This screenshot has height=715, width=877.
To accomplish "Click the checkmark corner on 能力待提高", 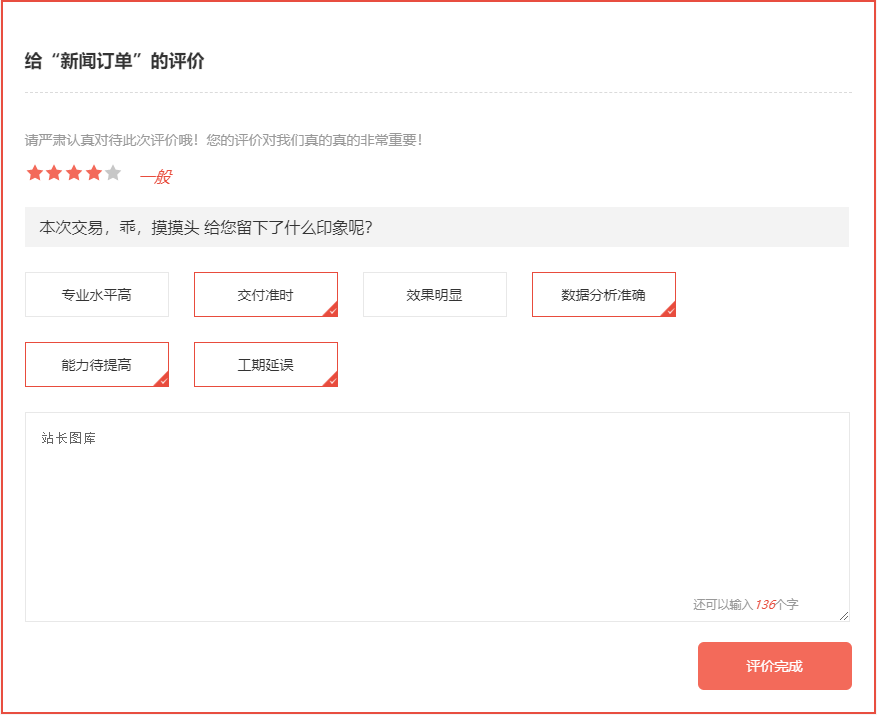I will point(162,381).
